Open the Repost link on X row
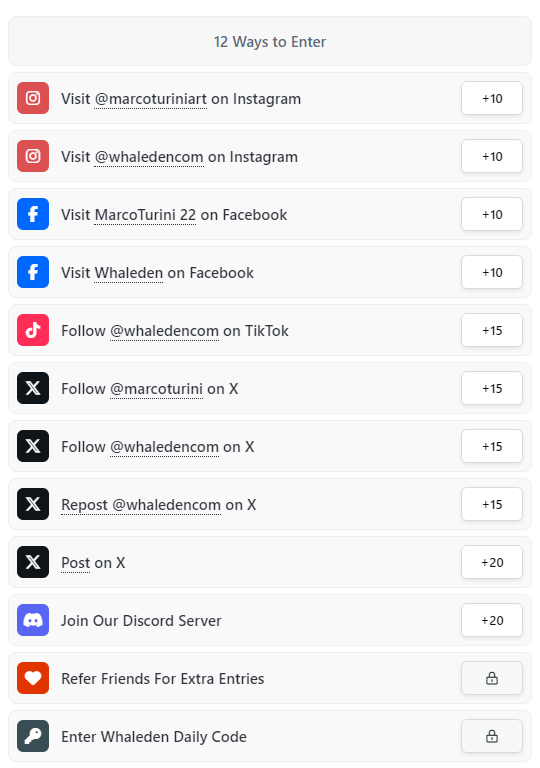Viewport: 540px width, 768px height. tap(84, 505)
